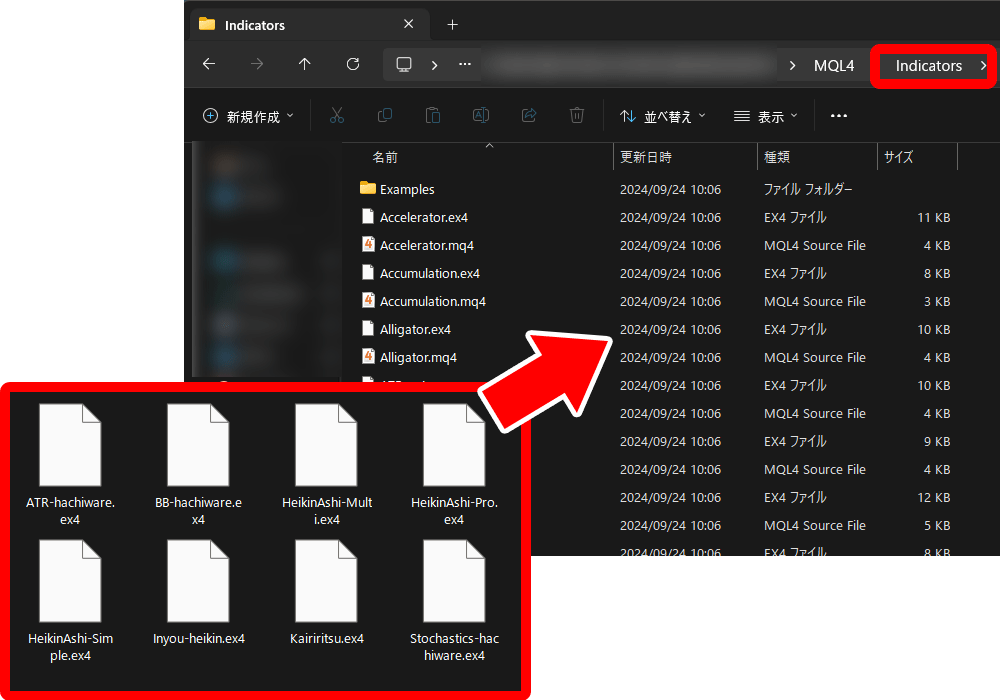Screen dimensions: 1000x700
Task: Add a new tab with plus button
Action: click(452, 24)
